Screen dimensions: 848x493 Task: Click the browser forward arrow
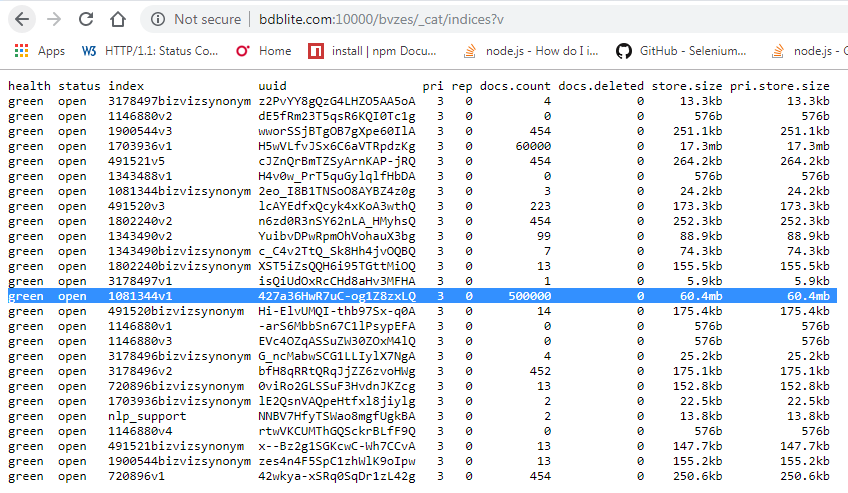54,19
